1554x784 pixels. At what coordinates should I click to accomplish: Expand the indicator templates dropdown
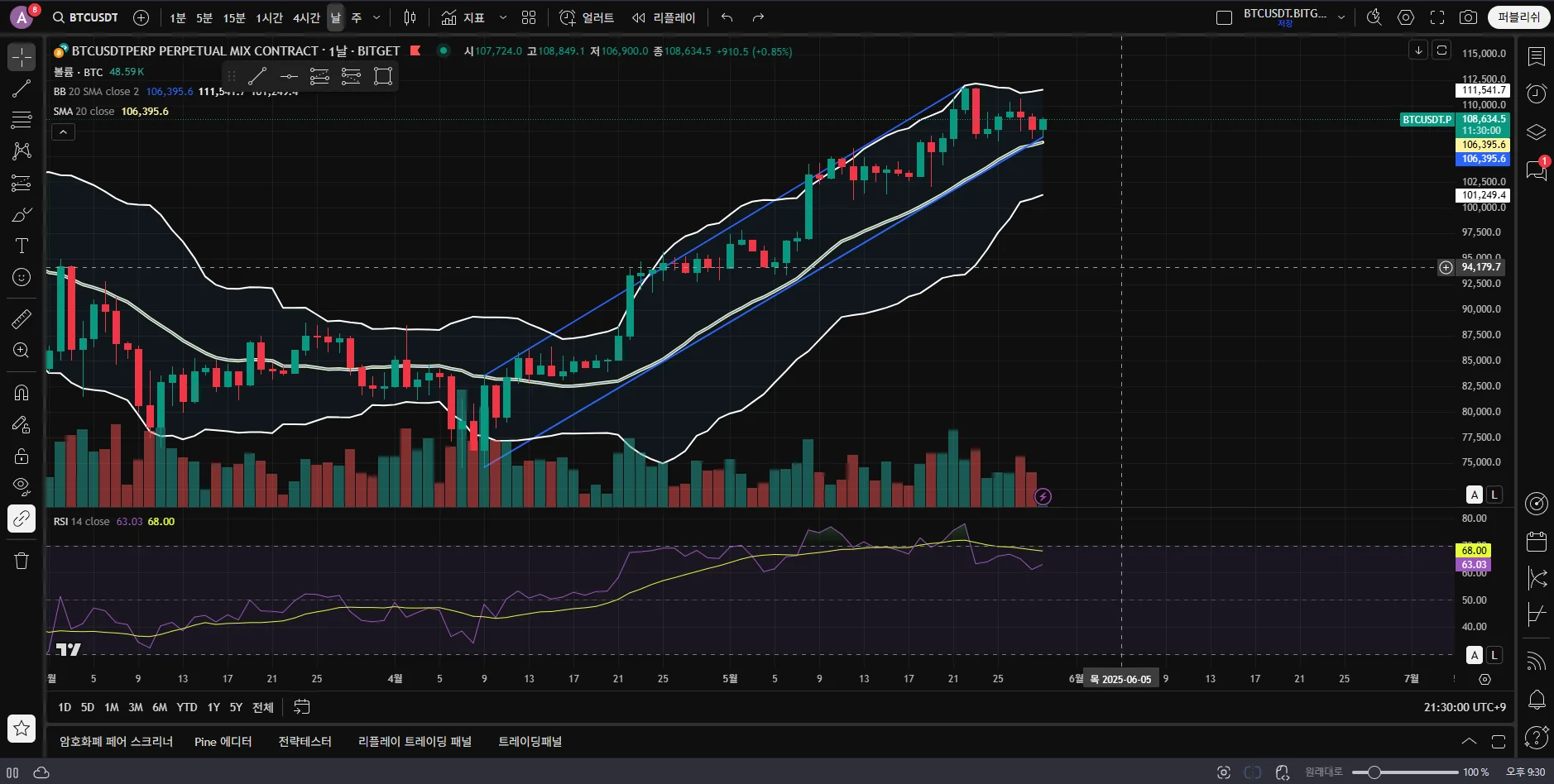point(502,17)
